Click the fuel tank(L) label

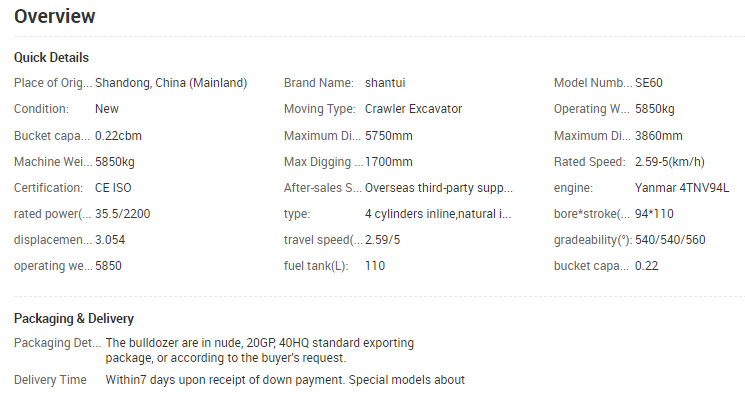[x=316, y=266]
